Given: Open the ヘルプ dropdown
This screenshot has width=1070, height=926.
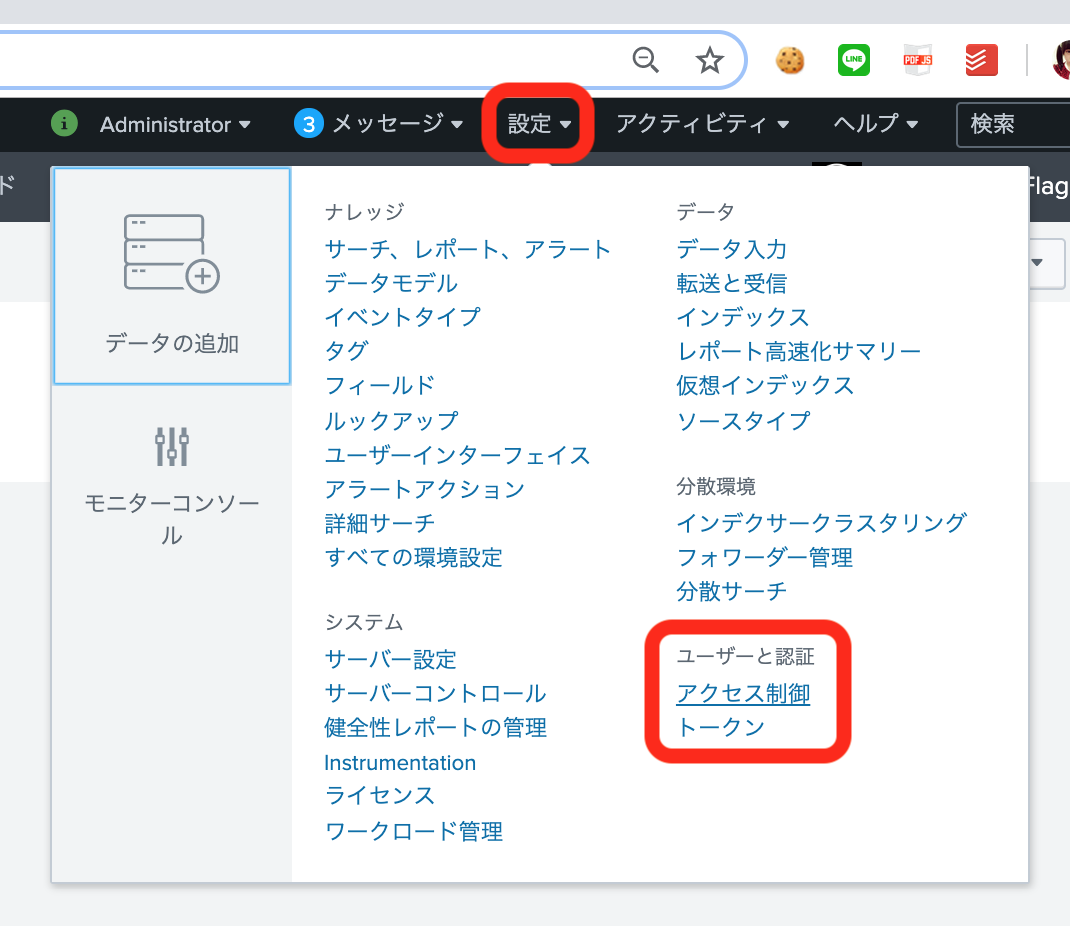Looking at the screenshot, I should click(876, 124).
